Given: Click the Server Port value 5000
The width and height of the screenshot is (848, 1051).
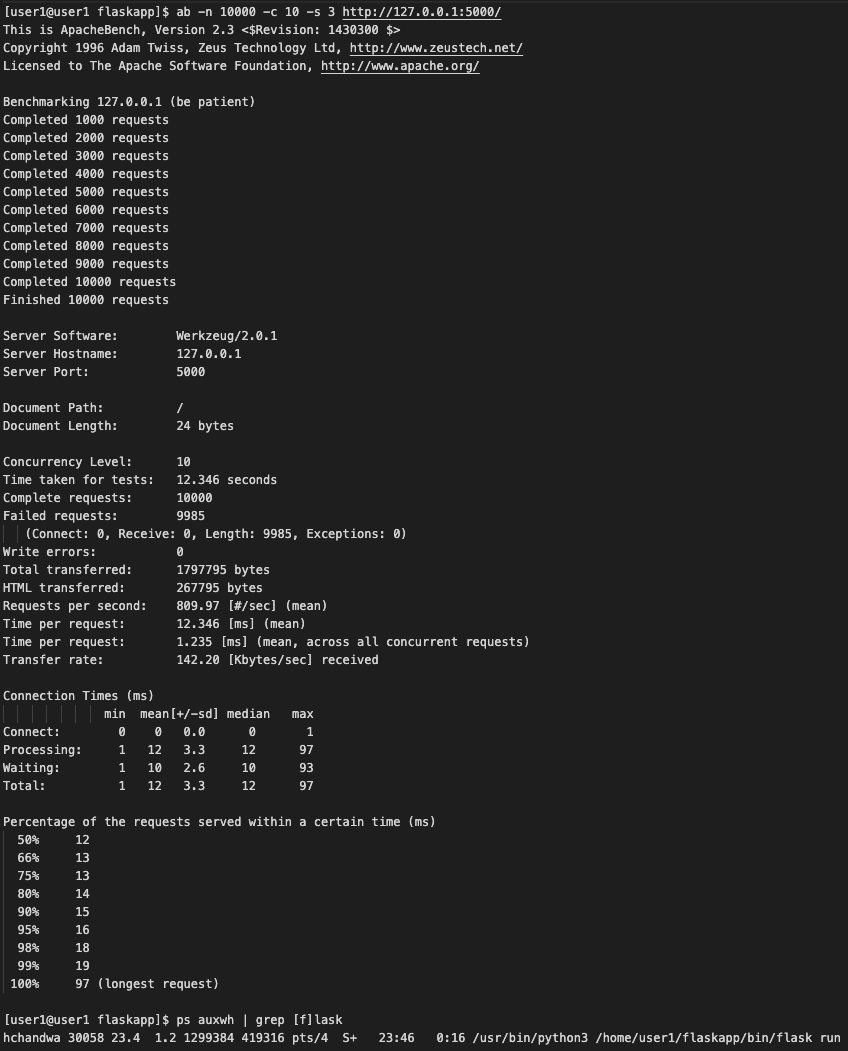Looking at the screenshot, I should [190, 372].
